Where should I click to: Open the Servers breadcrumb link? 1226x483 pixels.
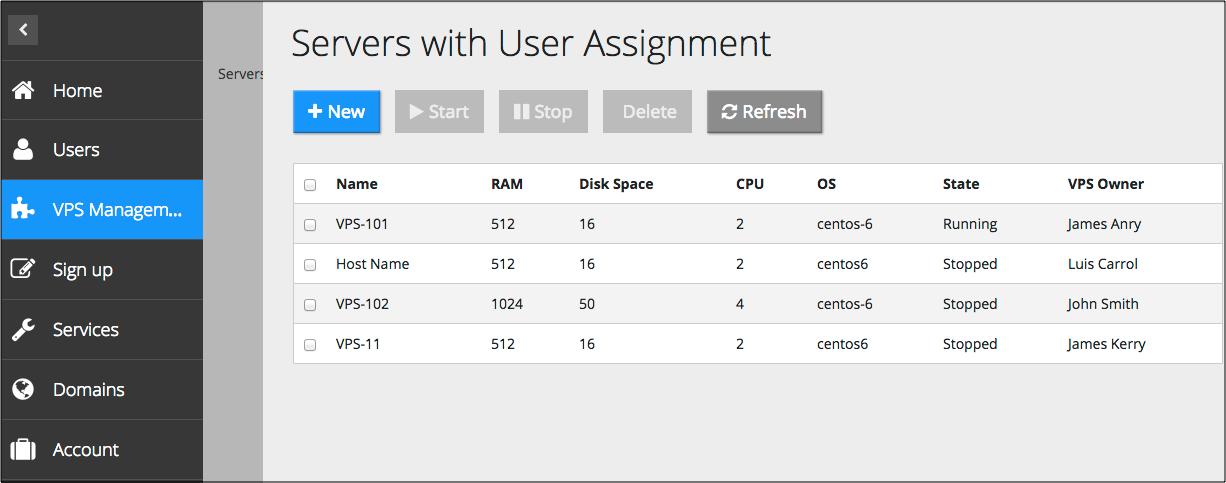pyautogui.click(x=240, y=74)
